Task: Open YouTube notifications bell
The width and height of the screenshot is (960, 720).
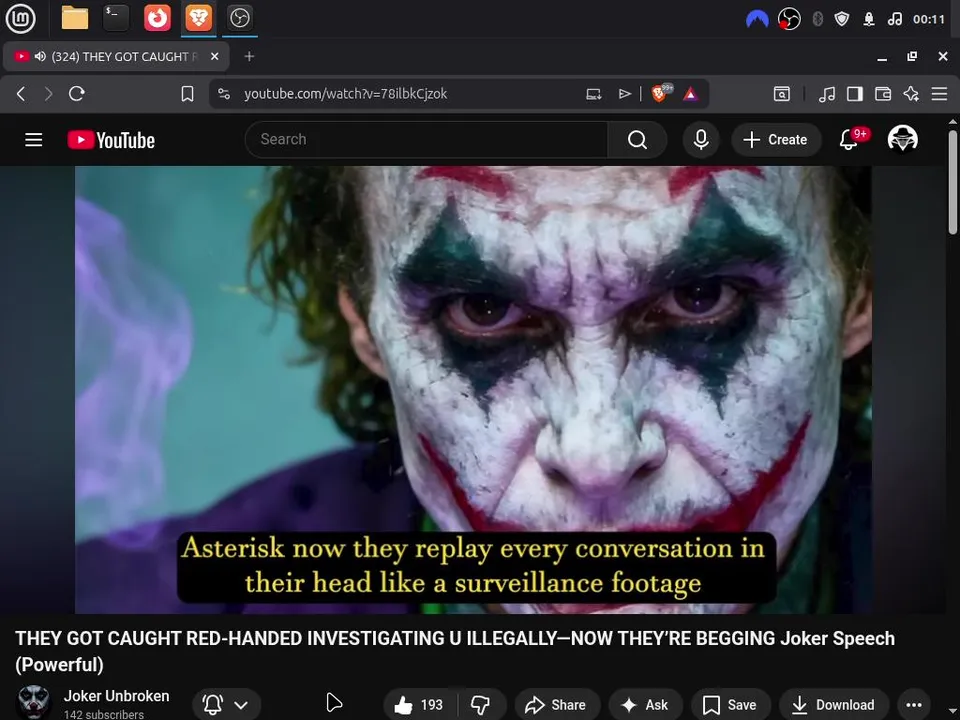Action: 849,139
